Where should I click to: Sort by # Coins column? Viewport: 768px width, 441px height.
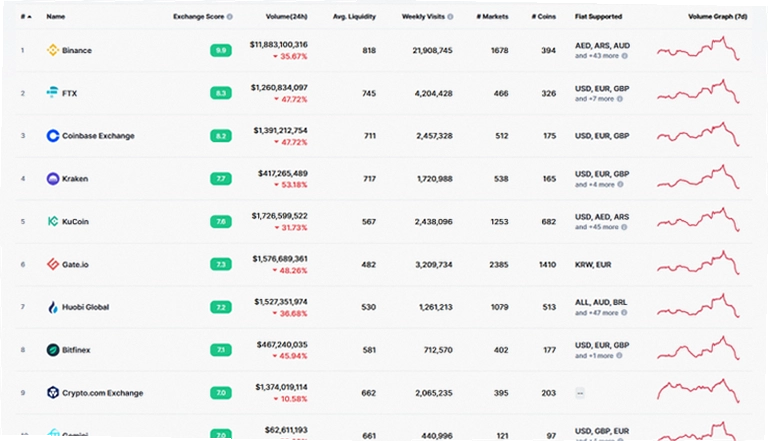tap(544, 17)
